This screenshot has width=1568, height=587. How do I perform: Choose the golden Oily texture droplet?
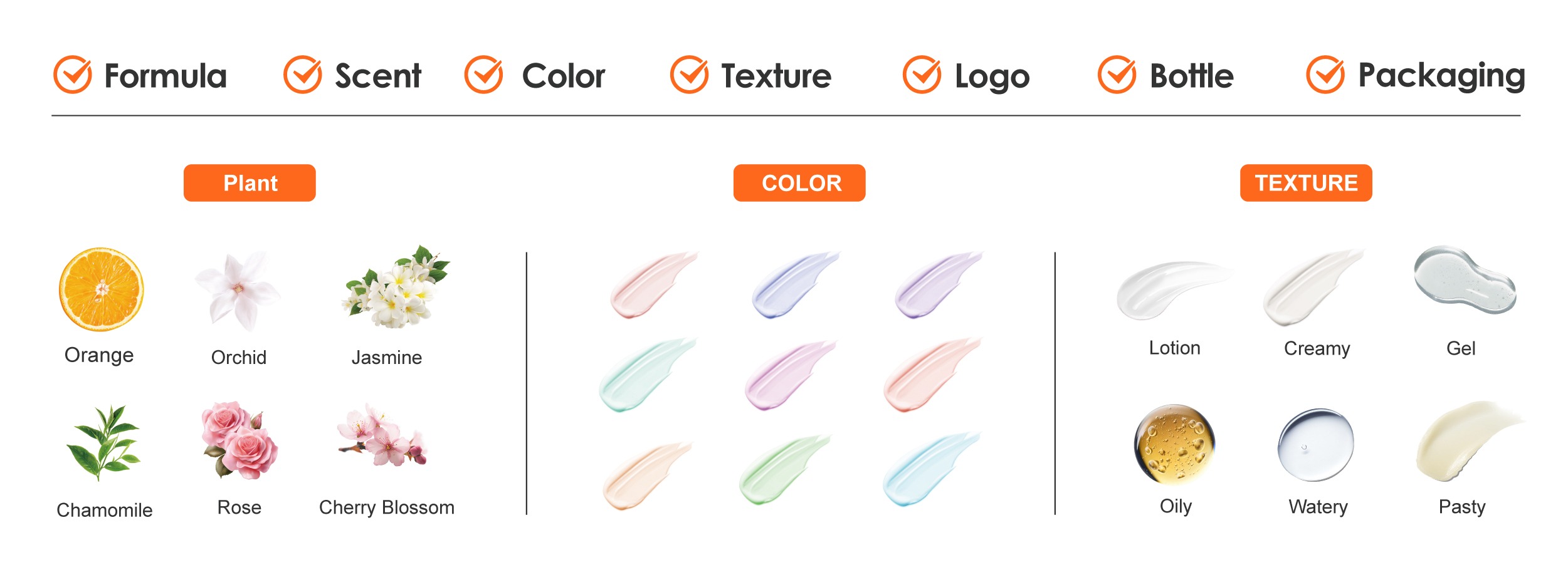tap(1175, 444)
